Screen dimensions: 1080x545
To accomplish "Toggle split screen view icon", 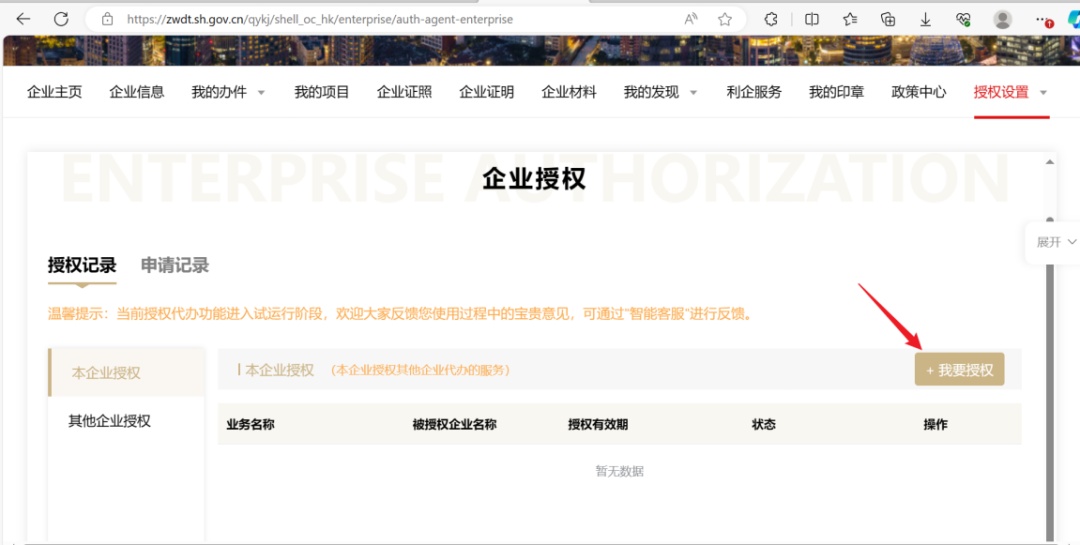I will [812, 19].
